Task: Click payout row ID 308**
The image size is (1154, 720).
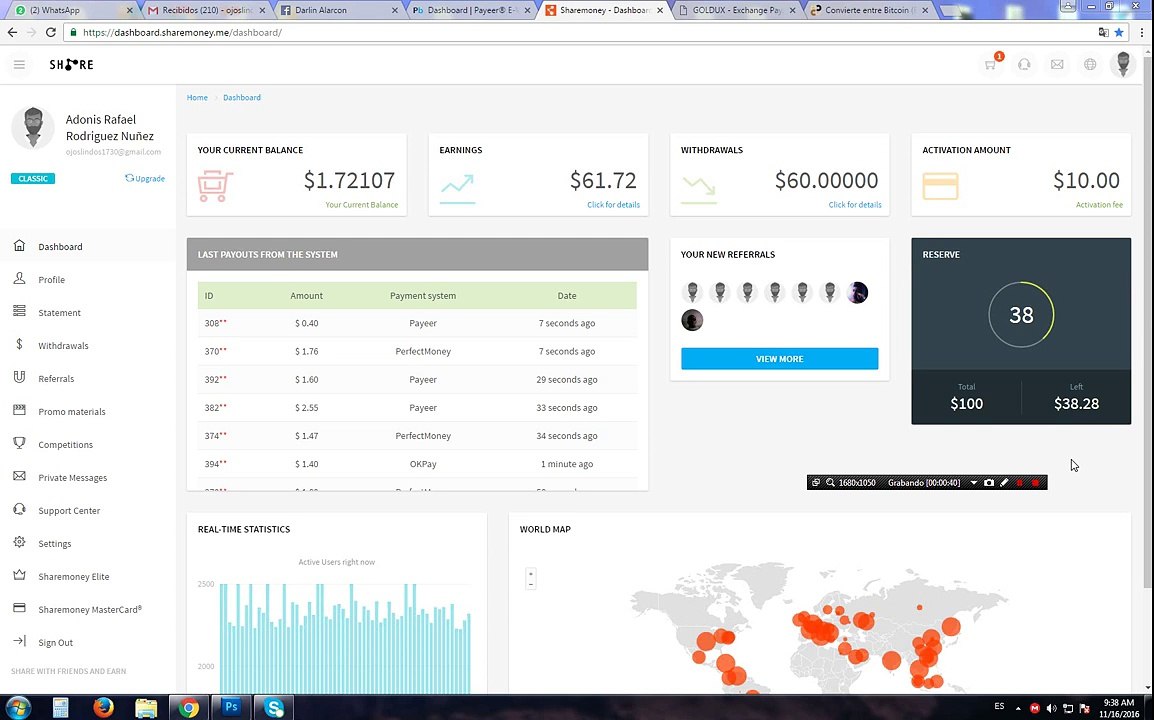Action: click(x=216, y=323)
